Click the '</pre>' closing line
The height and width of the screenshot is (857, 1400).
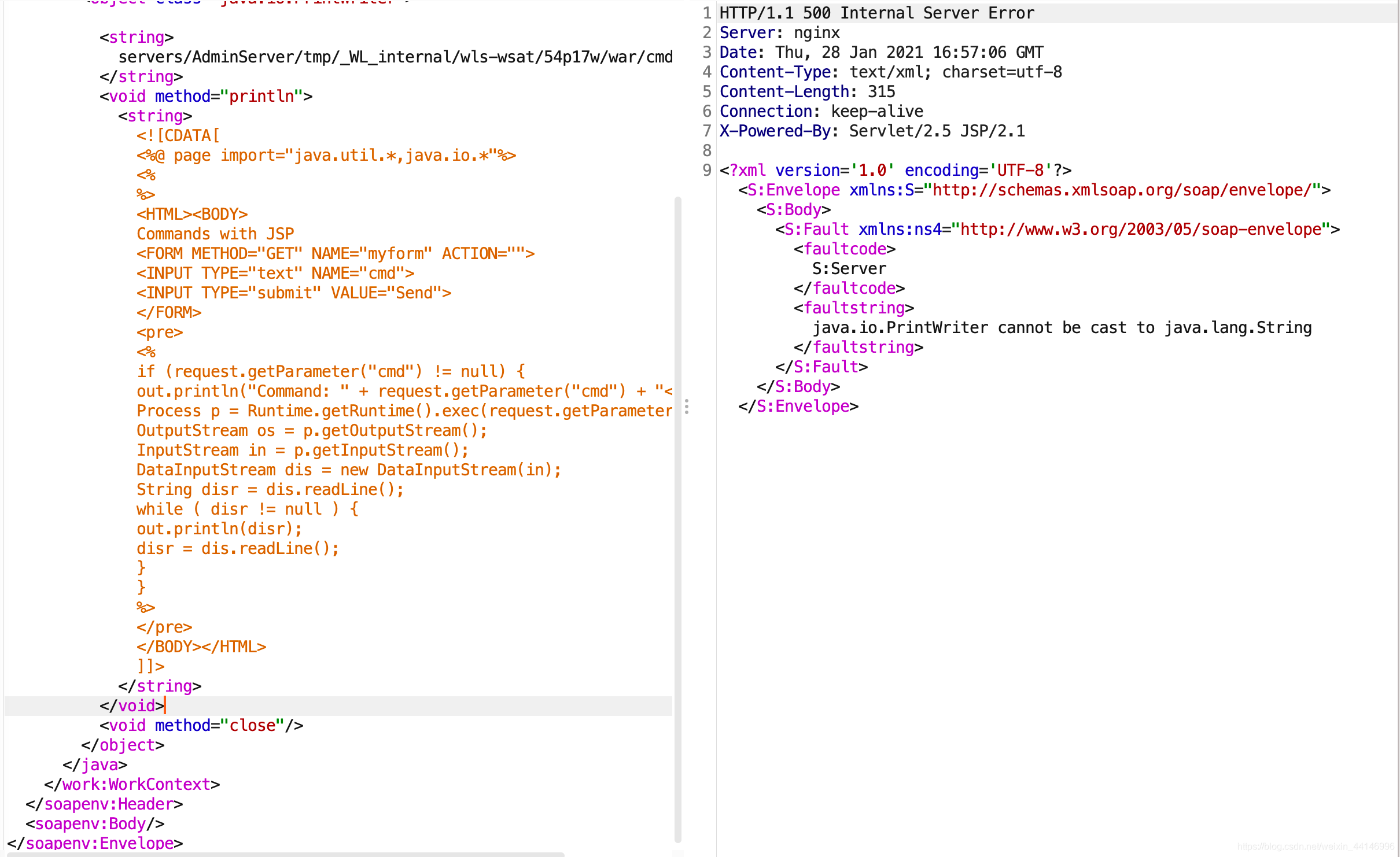coord(164,627)
